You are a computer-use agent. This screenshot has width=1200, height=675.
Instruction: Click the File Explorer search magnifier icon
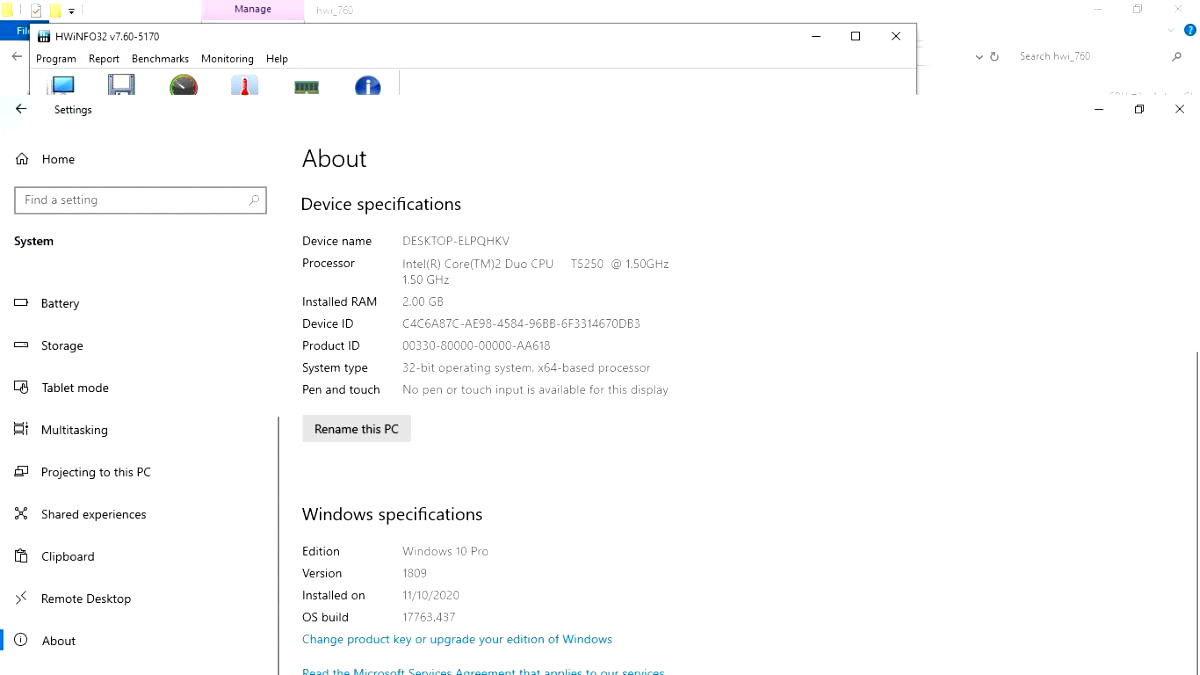1177,57
